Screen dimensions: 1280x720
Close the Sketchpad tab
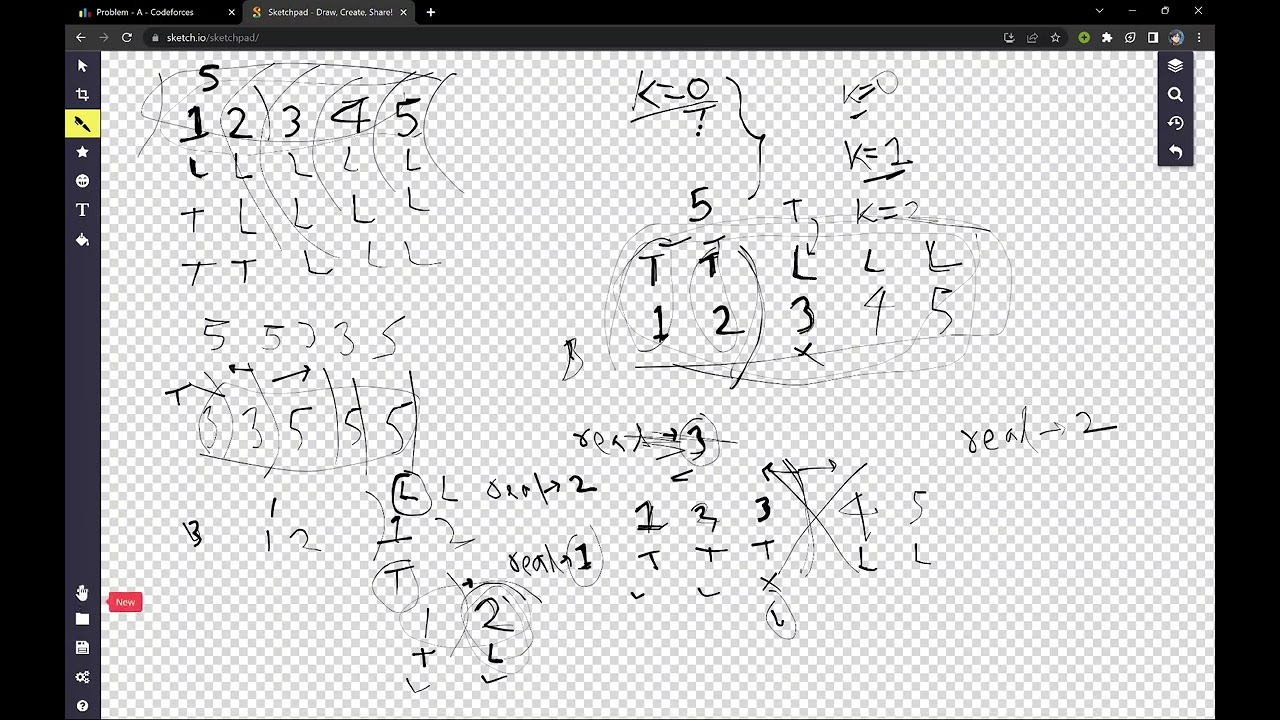click(404, 12)
